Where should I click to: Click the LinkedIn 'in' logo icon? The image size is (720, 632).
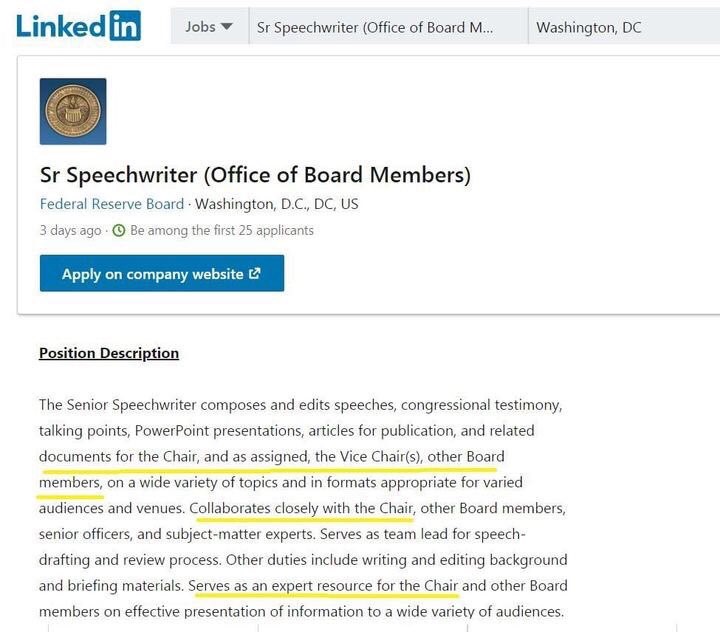(x=125, y=26)
